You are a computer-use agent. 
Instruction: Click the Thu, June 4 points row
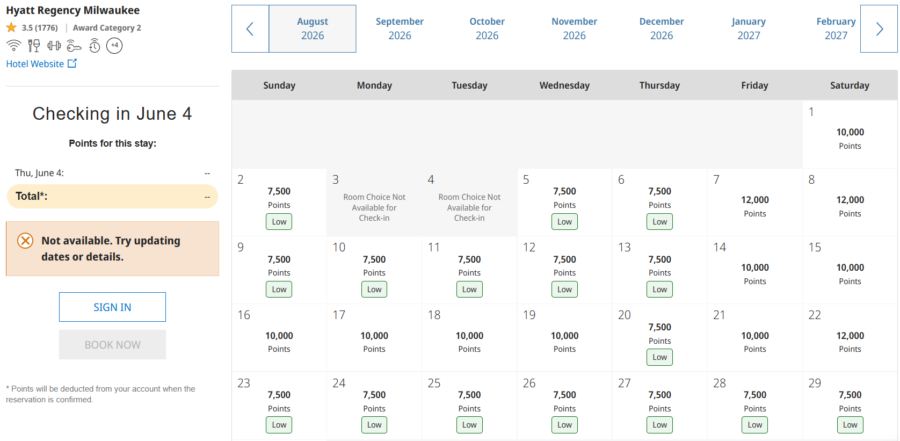tap(112, 172)
